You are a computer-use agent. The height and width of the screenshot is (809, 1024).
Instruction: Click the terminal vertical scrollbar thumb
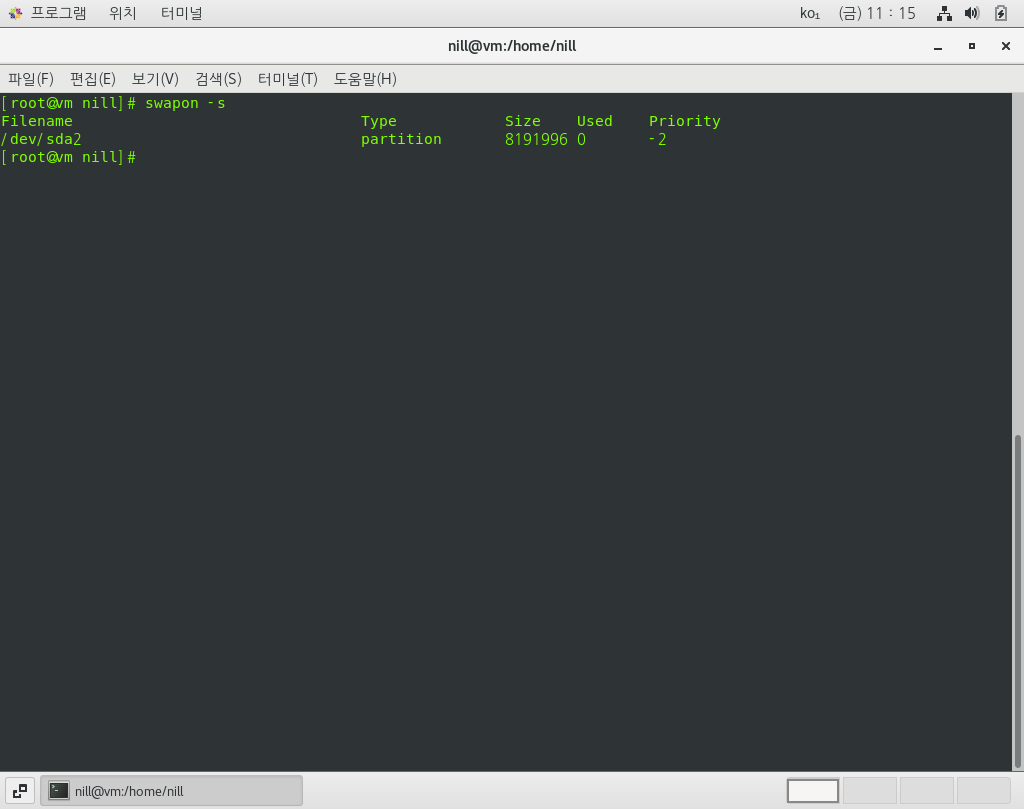1017,601
